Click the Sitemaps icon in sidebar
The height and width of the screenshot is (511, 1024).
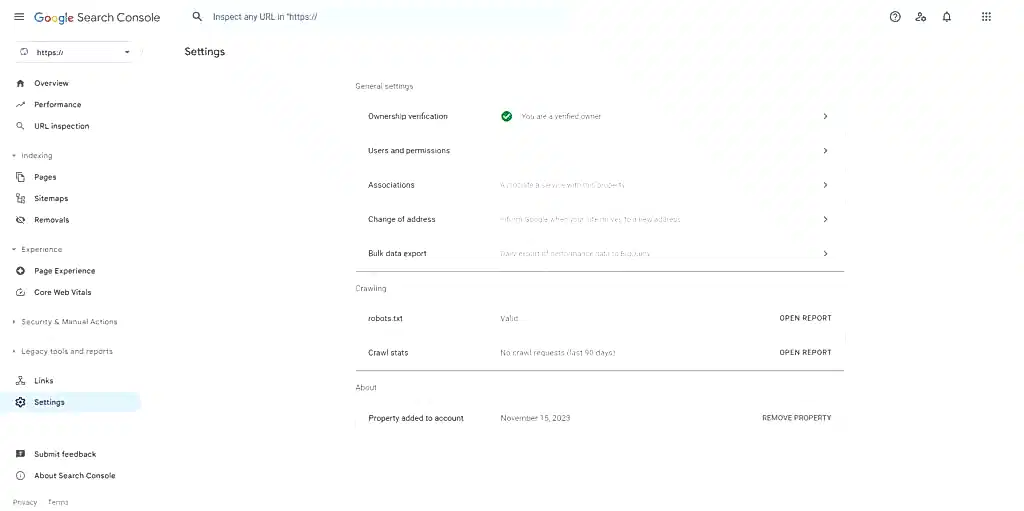coord(21,199)
